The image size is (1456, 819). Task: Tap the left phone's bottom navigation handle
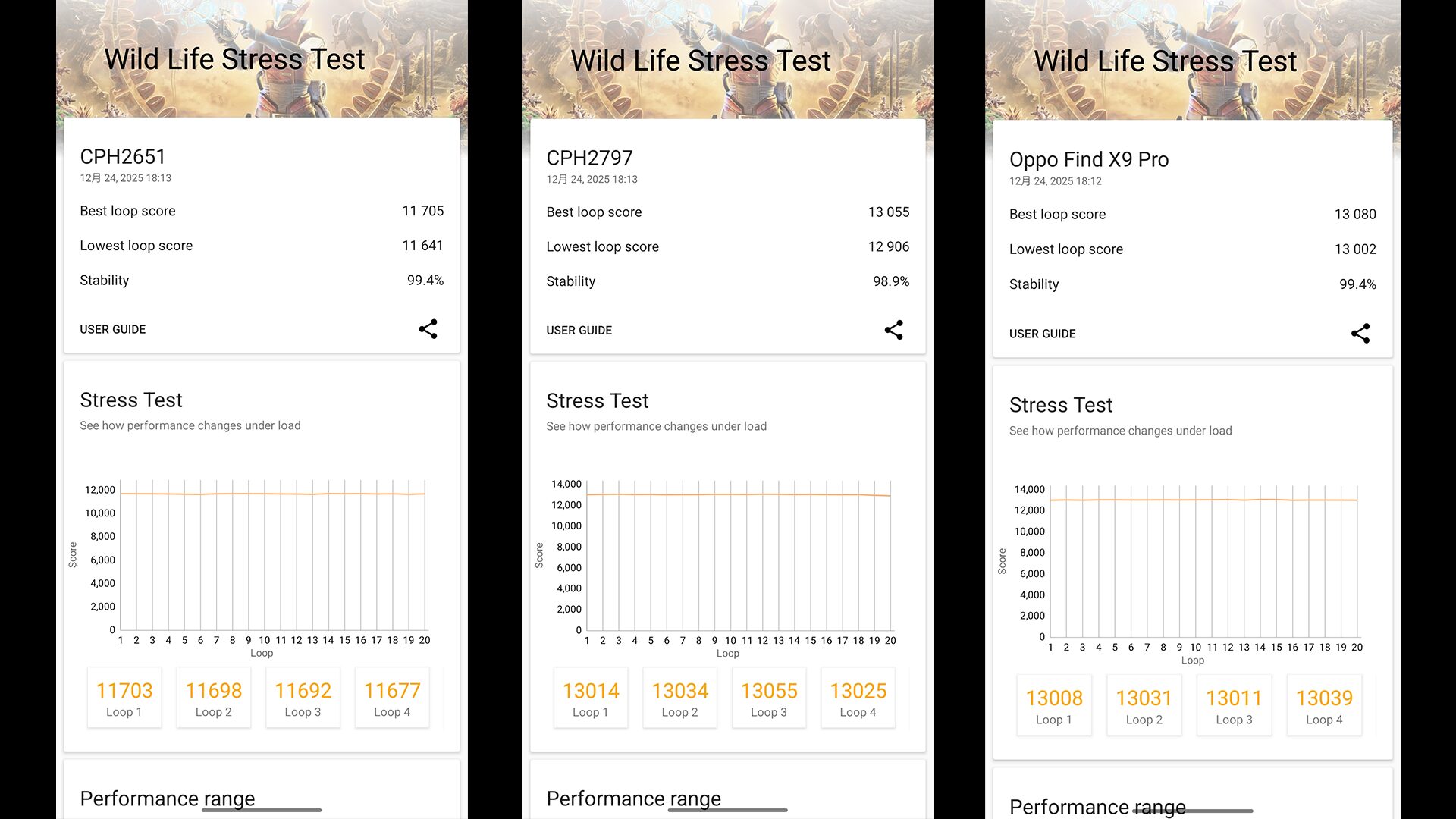coord(262,810)
